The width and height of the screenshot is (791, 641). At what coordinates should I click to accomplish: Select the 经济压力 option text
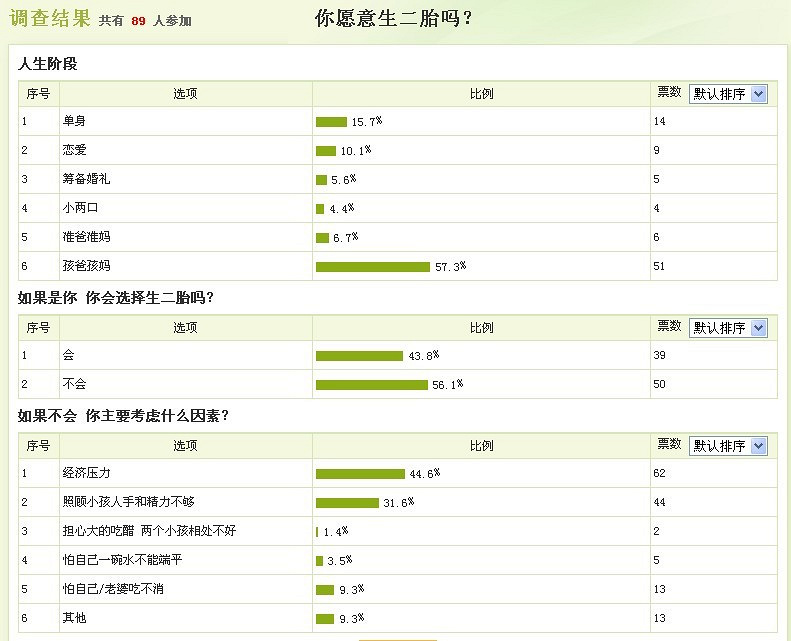(x=86, y=473)
